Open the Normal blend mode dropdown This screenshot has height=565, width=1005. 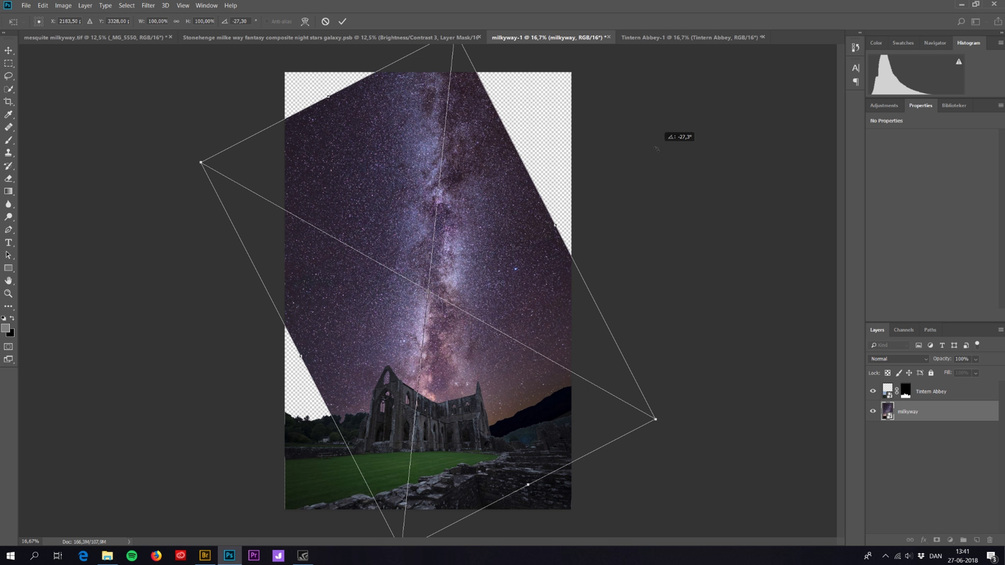click(x=898, y=359)
